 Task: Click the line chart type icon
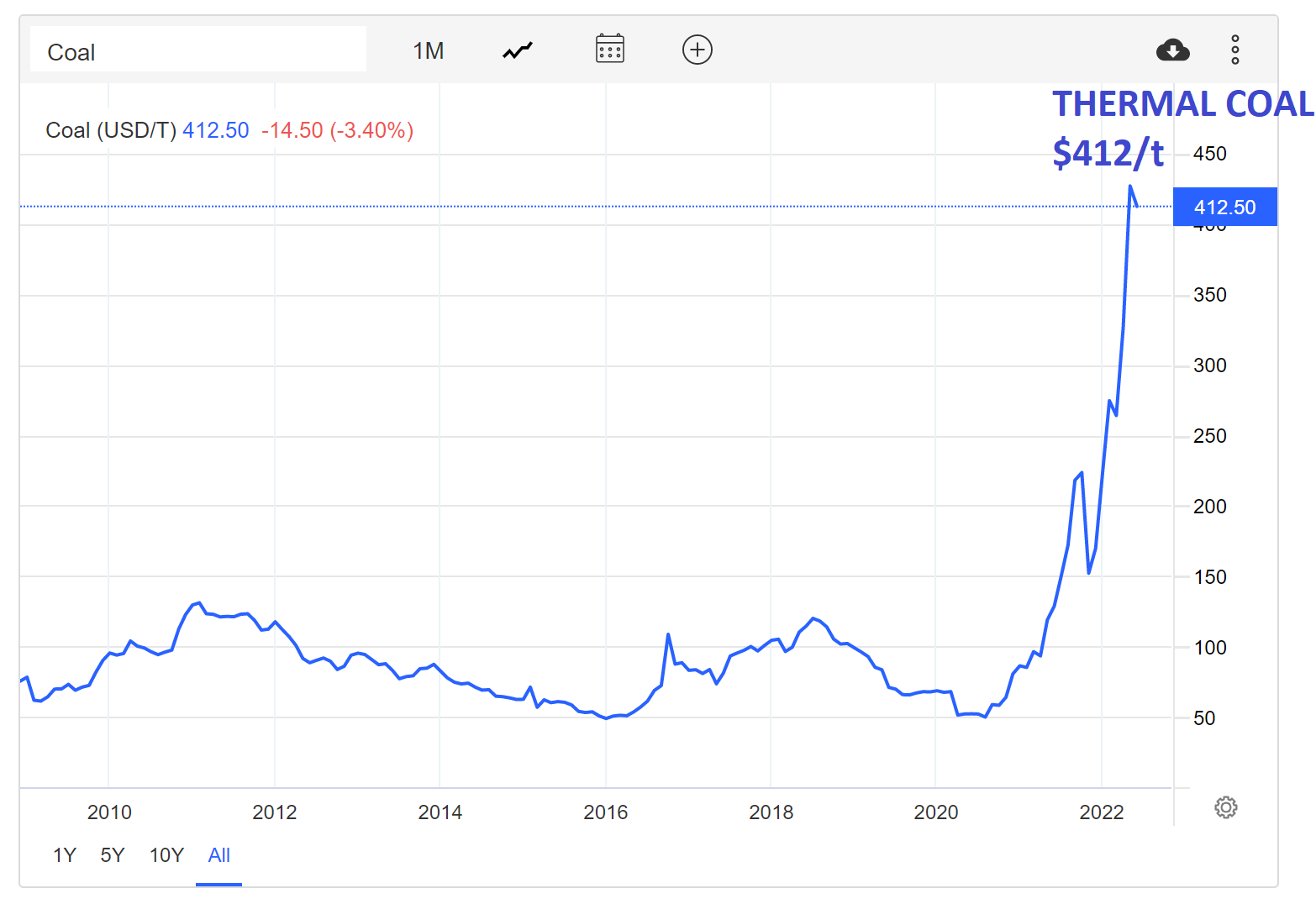(518, 50)
